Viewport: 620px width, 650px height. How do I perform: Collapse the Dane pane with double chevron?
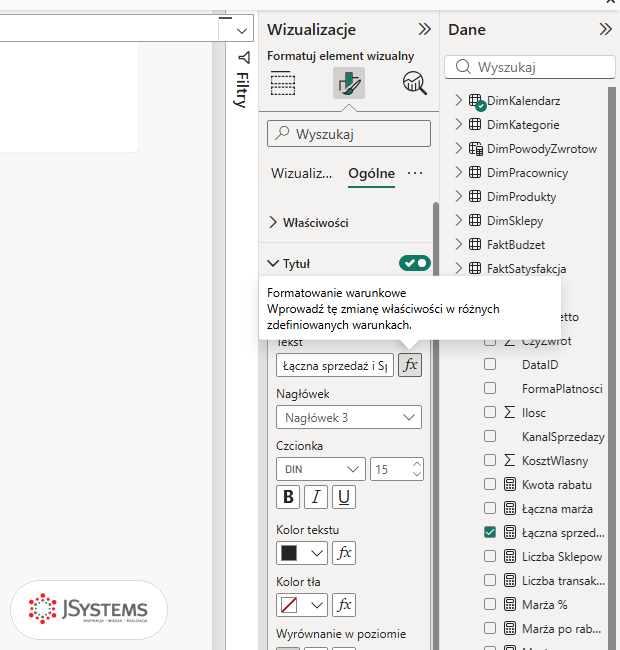click(x=605, y=29)
